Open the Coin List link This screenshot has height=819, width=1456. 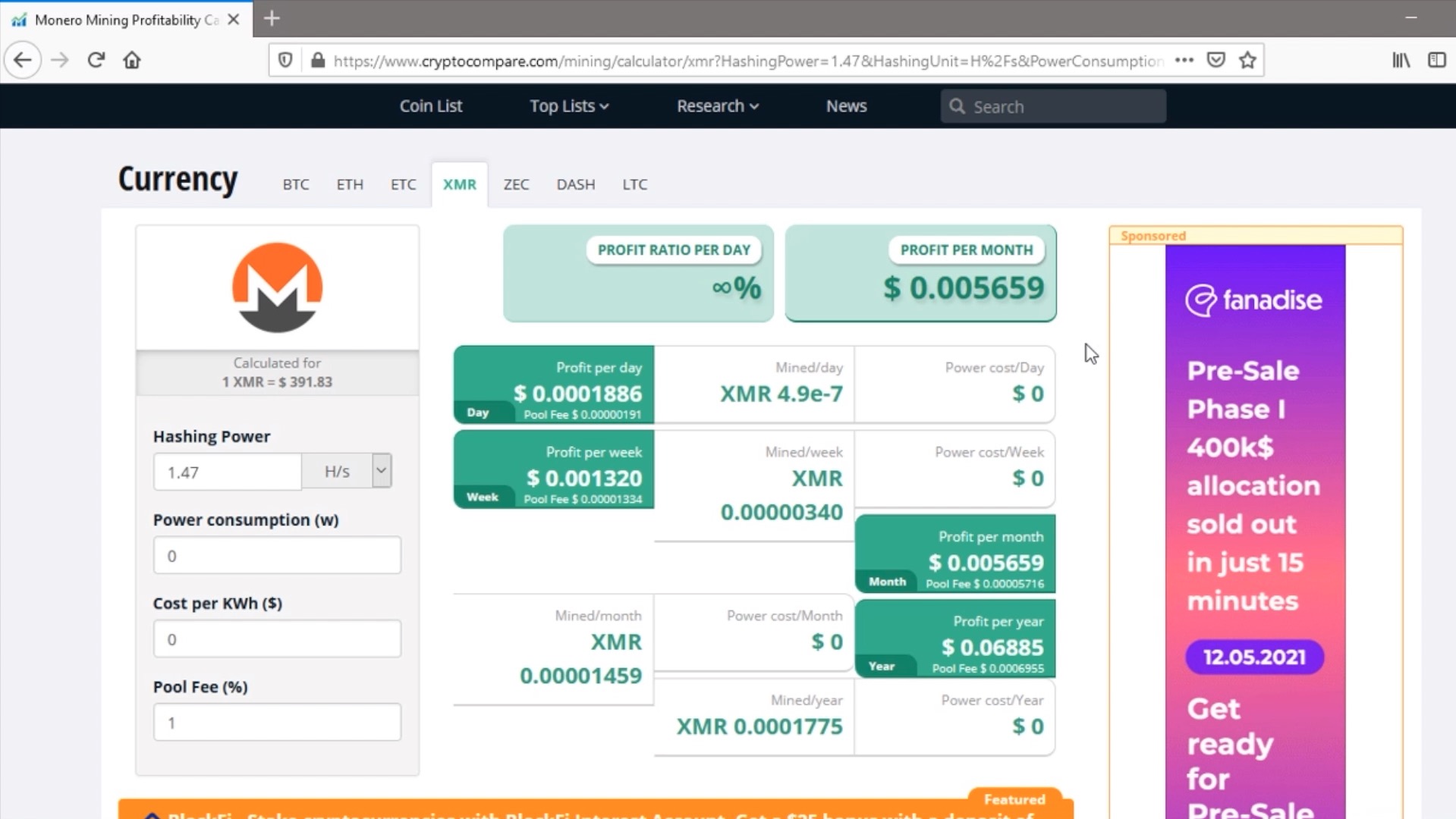[430, 106]
